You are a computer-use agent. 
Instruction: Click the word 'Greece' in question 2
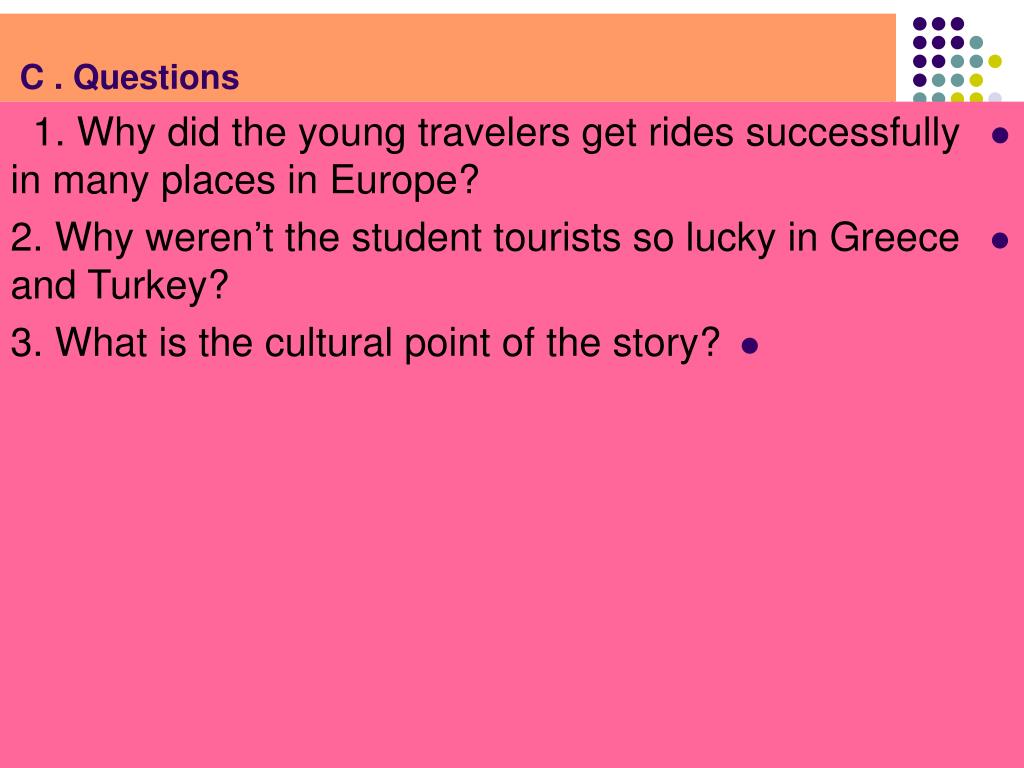[894, 238]
